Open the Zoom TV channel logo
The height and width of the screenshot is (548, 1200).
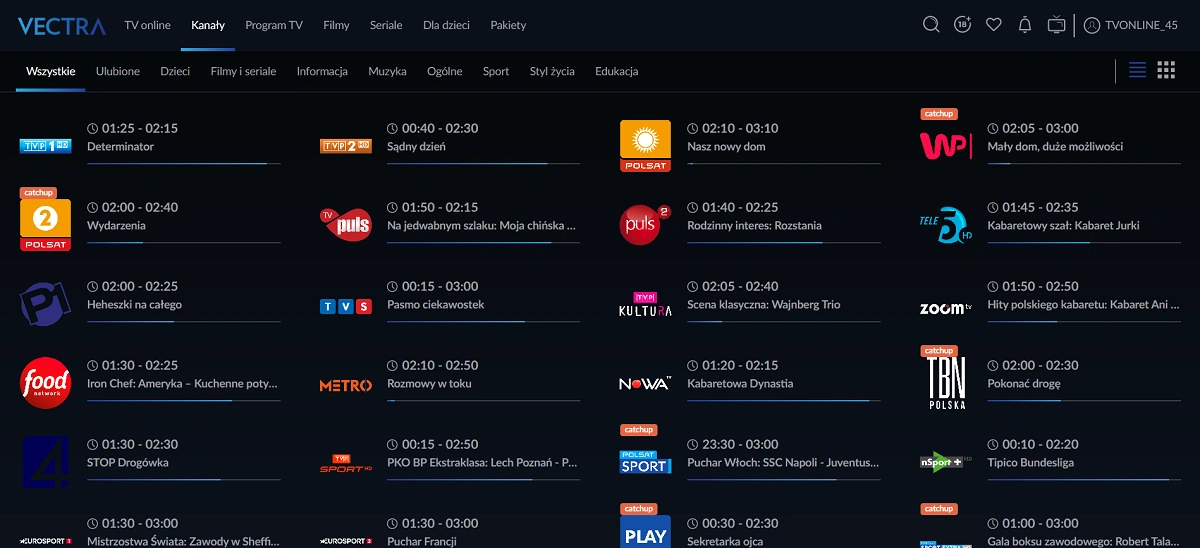click(x=945, y=308)
